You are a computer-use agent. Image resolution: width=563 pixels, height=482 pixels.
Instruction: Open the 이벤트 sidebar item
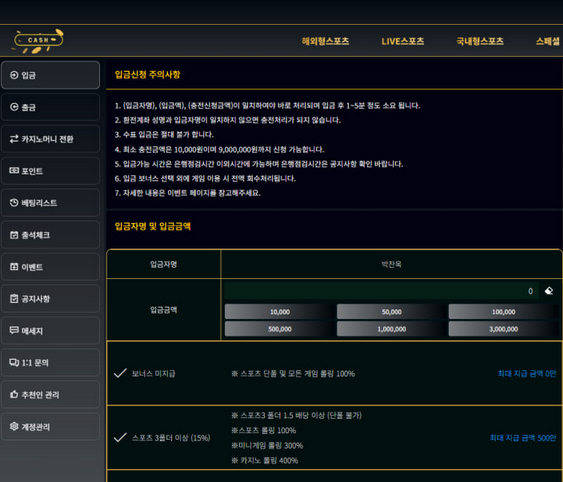coord(50,267)
